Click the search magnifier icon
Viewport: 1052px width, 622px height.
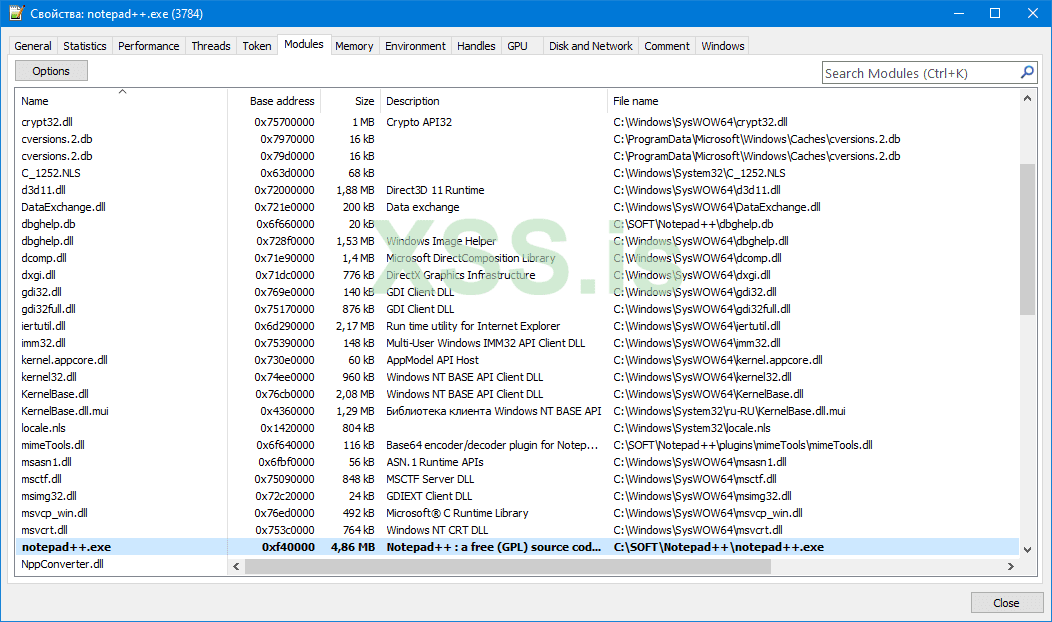coord(1027,72)
